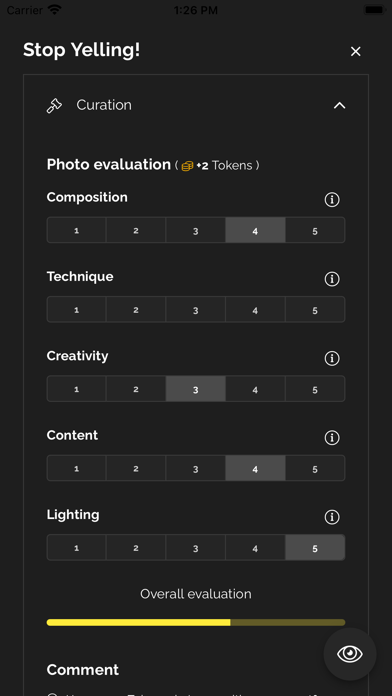The width and height of the screenshot is (392, 696).
Task: Click the Curation gavel icon
Action: (x=54, y=106)
